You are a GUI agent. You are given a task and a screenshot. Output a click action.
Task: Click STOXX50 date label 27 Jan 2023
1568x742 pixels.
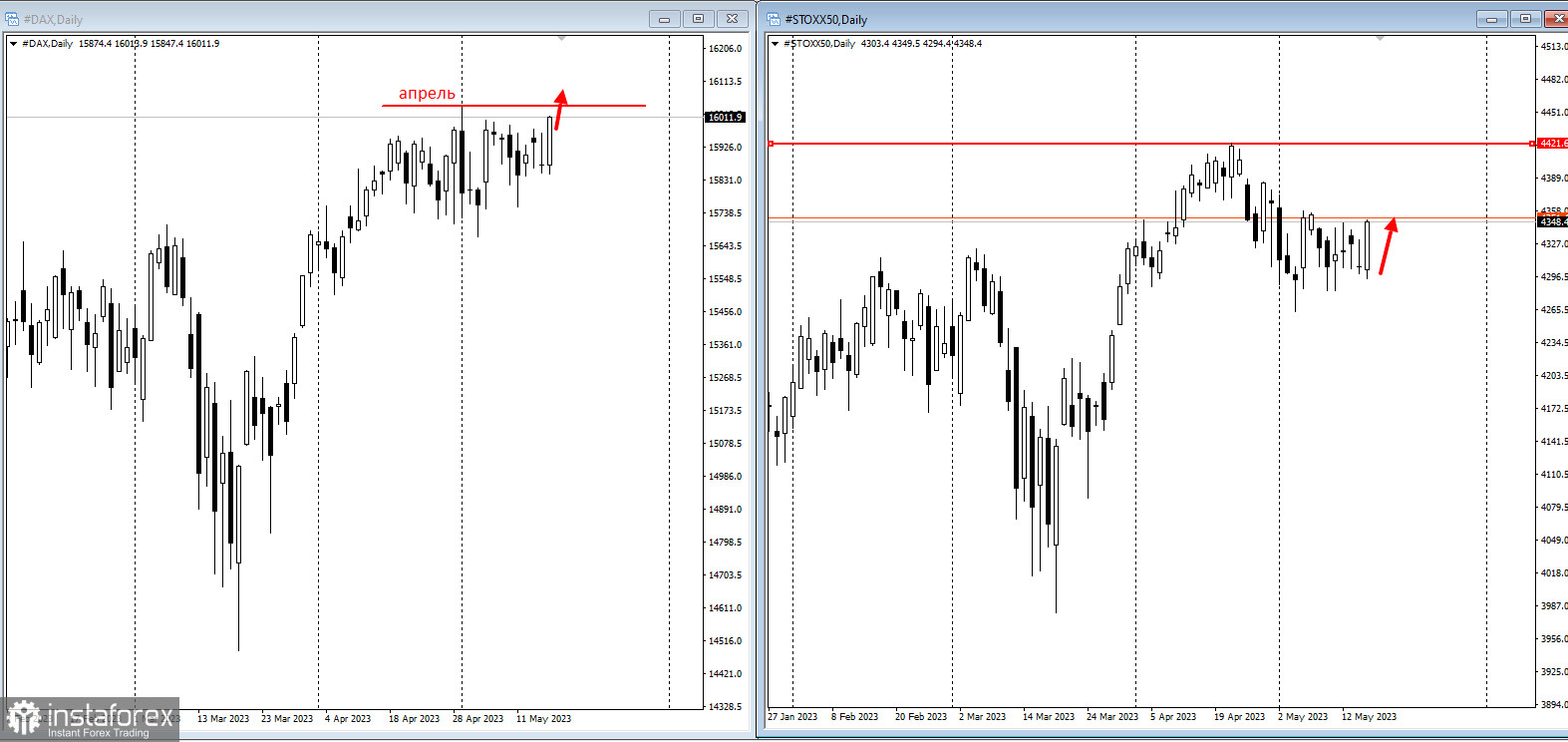coord(792,717)
